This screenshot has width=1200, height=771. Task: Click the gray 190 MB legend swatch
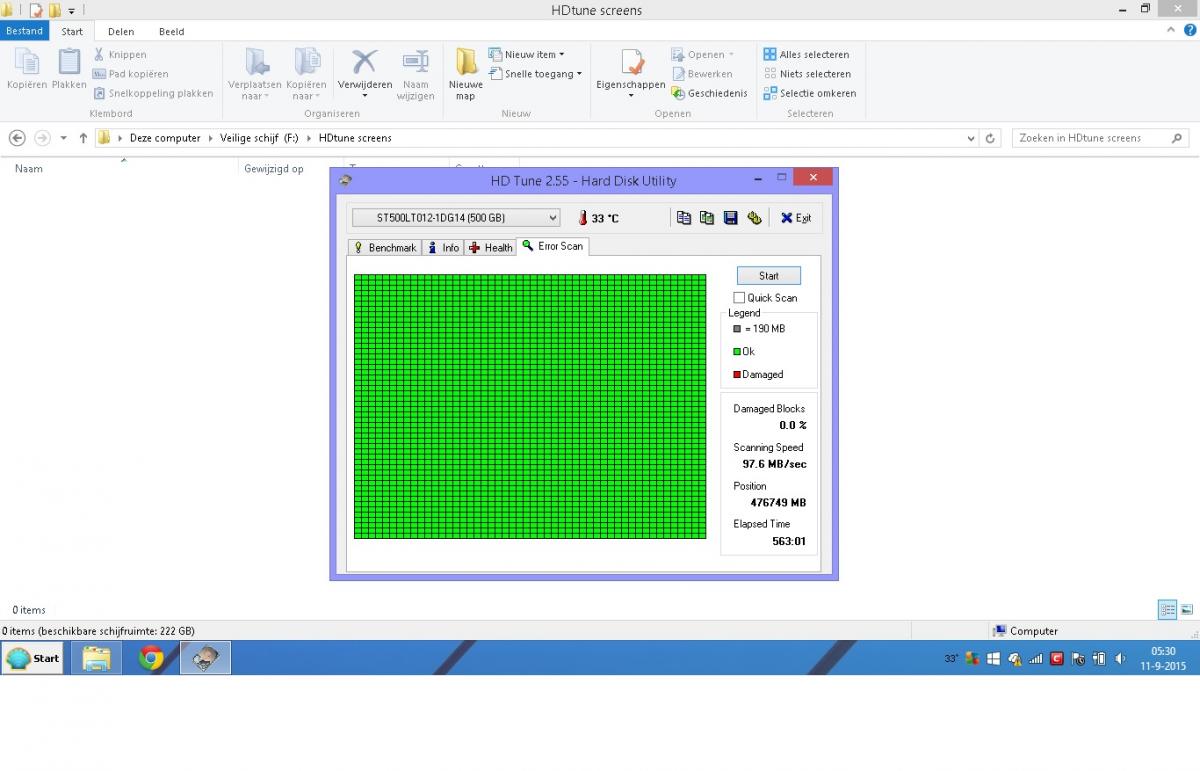click(x=737, y=329)
